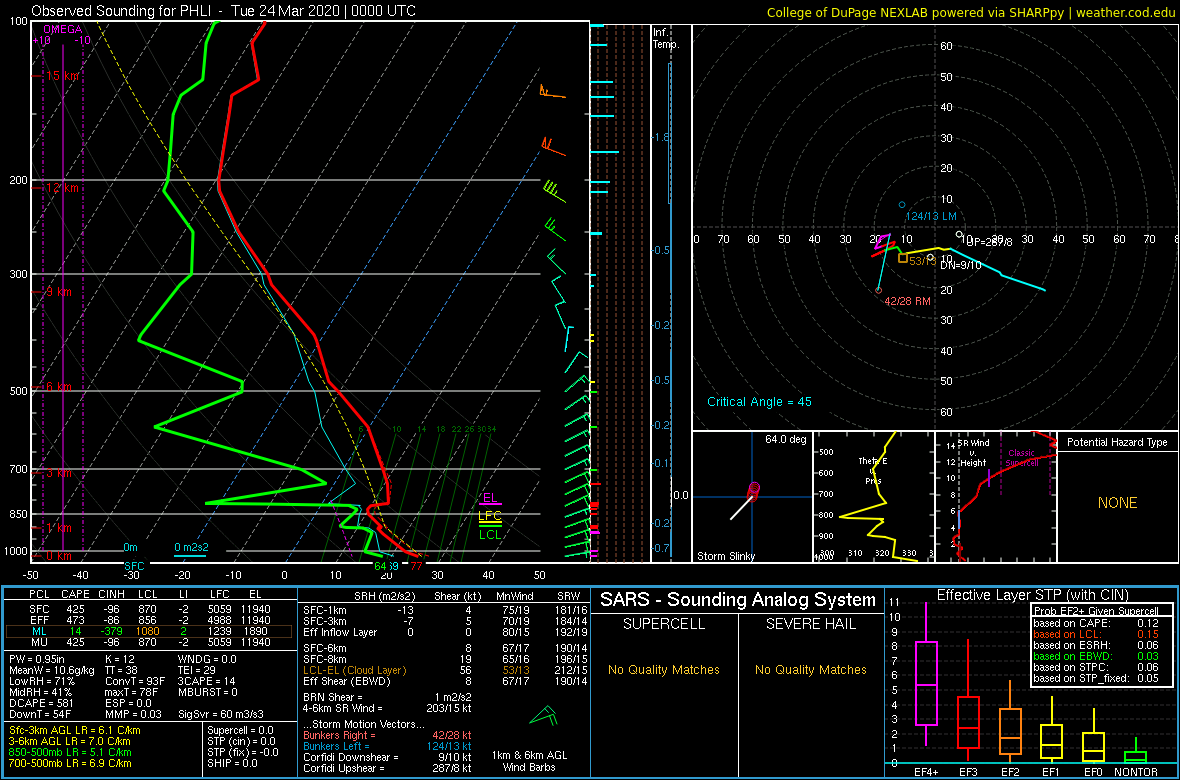The image size is (1180, 780).
Task: Open the SR Wind v. Height panel
Action: click(x=996, y=496)
